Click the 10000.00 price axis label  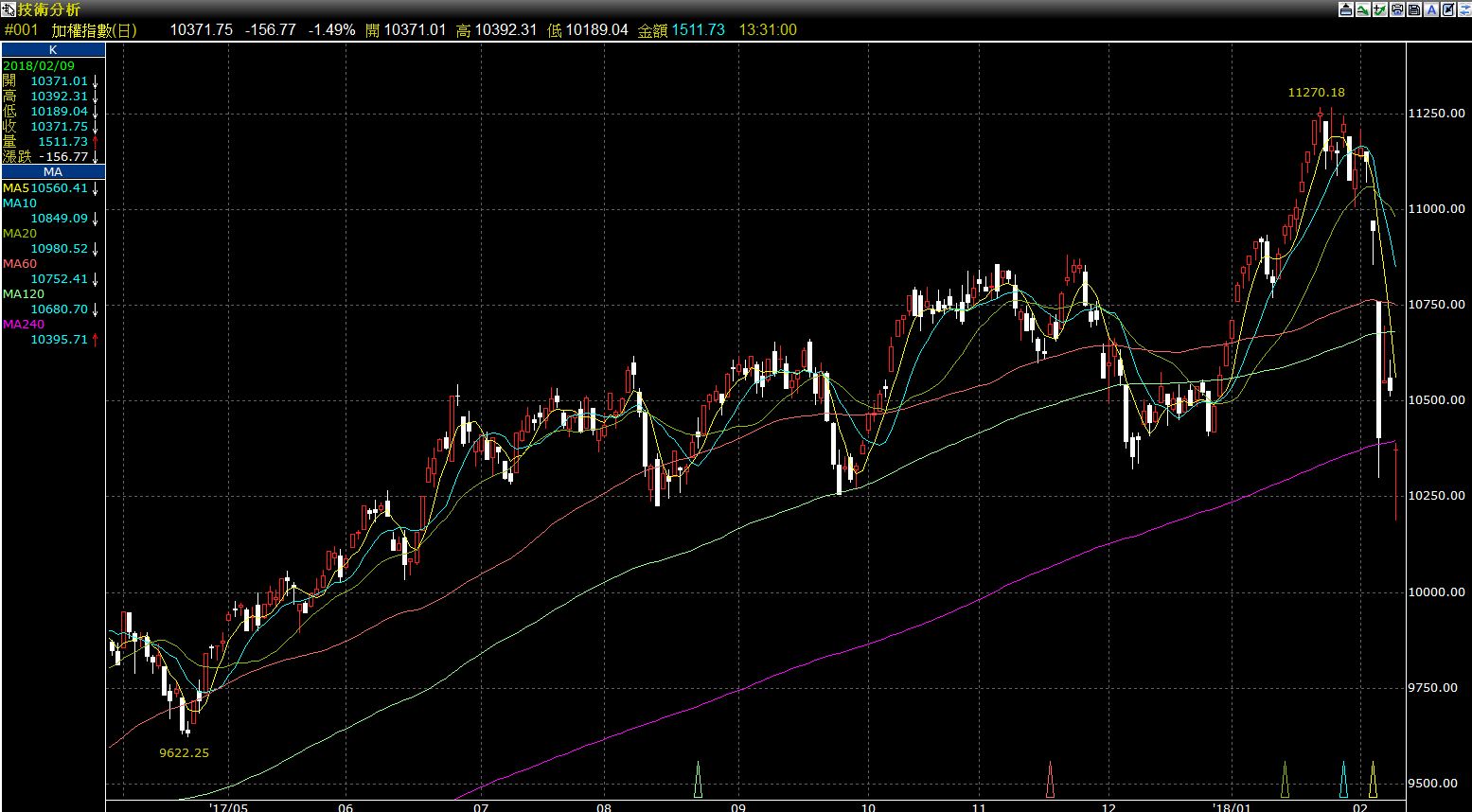coord(1439,592)
